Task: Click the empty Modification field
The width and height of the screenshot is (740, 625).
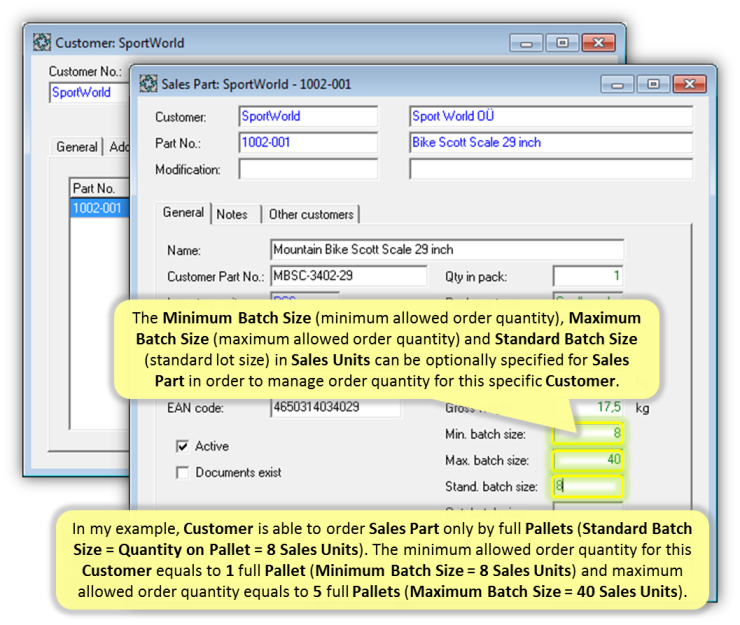Action: (x=308, y=169)
